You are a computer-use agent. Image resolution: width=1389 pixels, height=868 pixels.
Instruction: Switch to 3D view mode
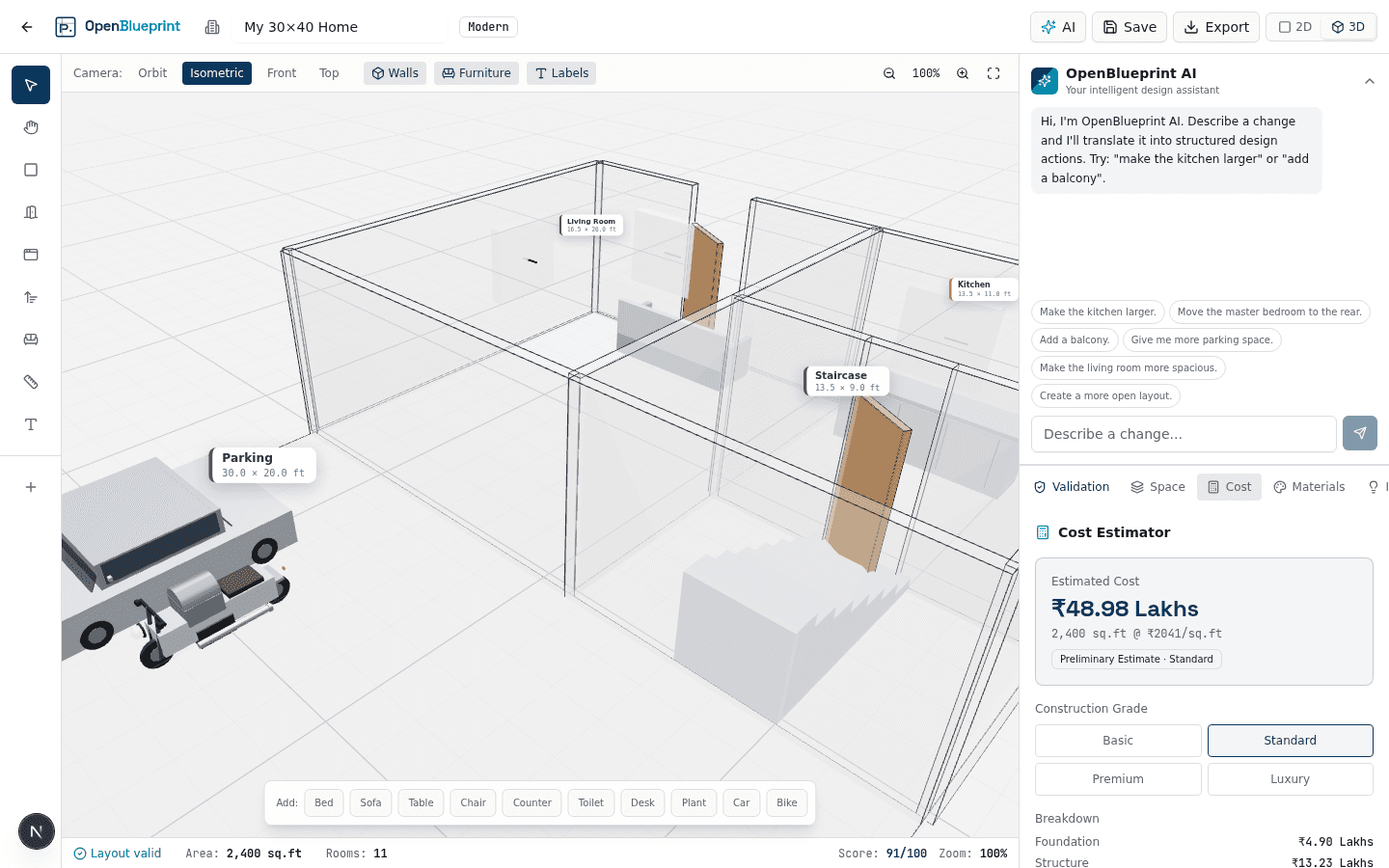coord(1348,27)
